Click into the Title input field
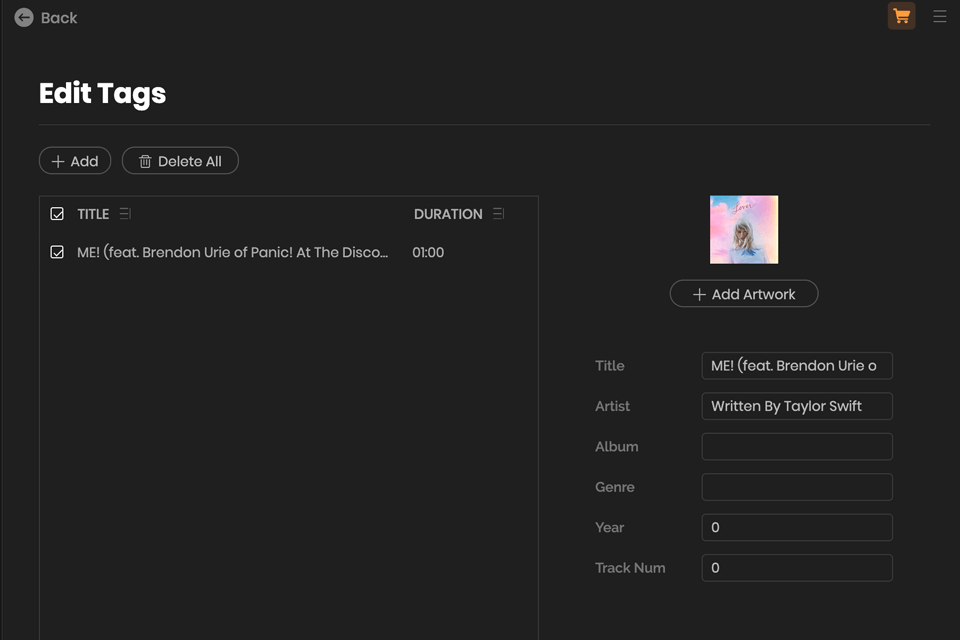Screen dimensions: 960x640 click(x=797, y=366)
